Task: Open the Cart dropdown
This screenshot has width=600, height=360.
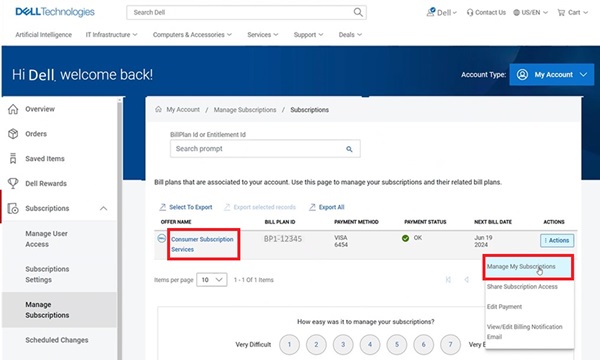Action: pyautogui.click(x=572, y=12)
